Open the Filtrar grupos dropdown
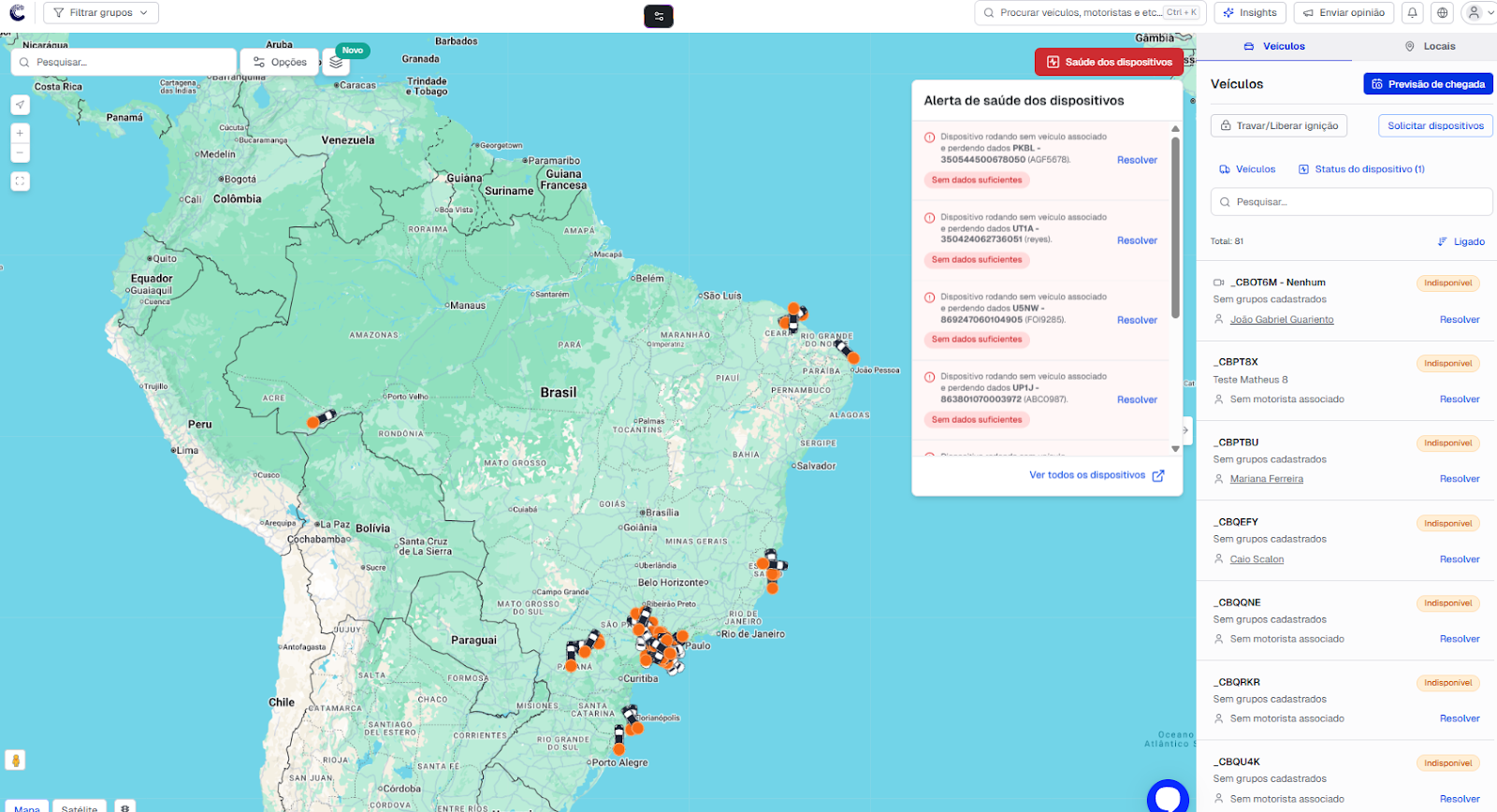 click(x=101, y=13)
